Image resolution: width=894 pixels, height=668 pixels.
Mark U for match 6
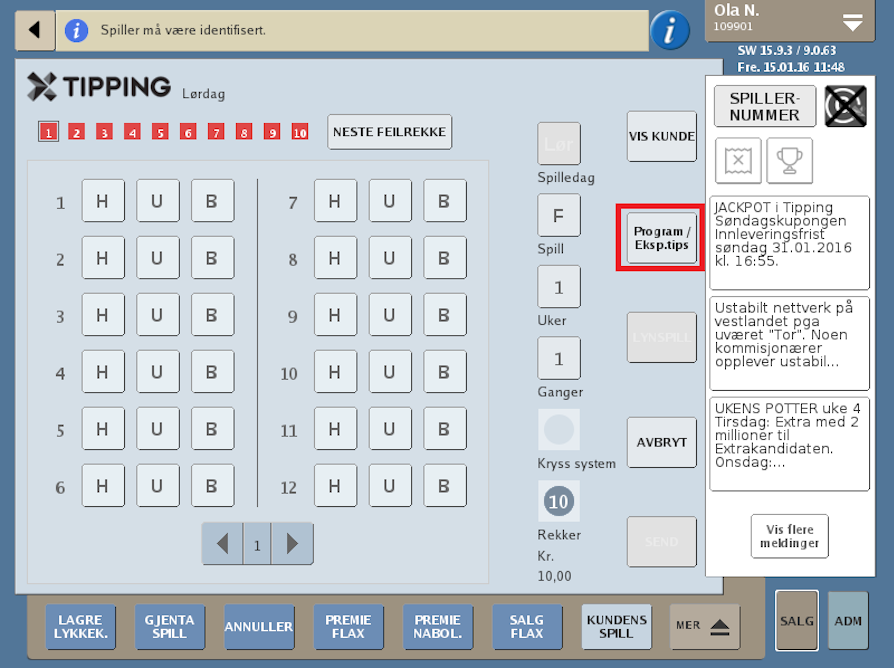point(158,486)
